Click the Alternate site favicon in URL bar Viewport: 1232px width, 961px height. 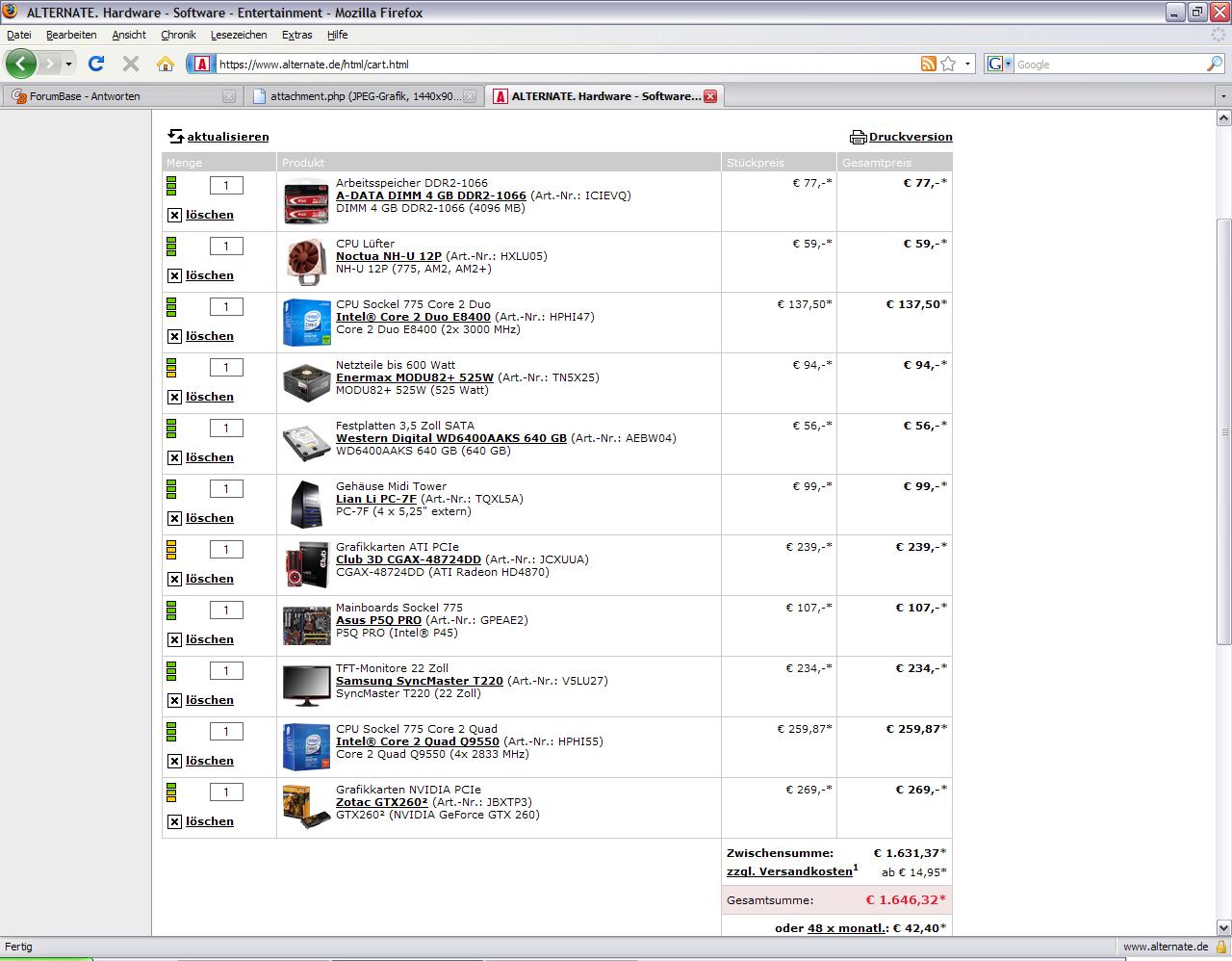202,64
